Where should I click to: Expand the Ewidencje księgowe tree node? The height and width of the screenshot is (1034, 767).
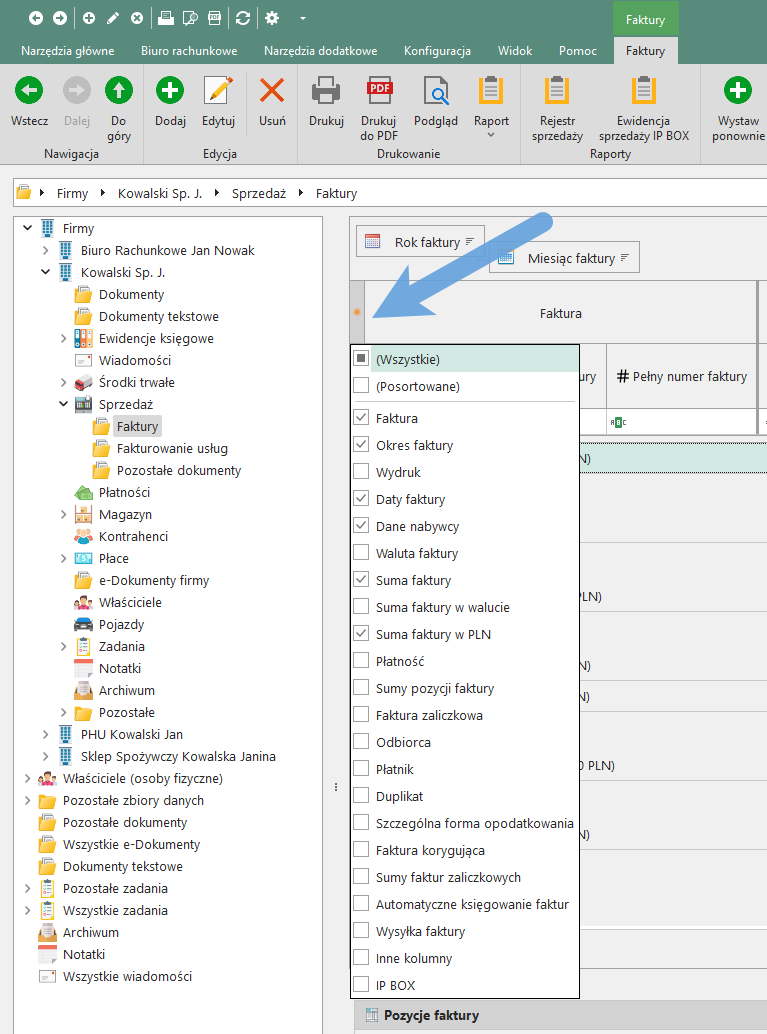64,339
